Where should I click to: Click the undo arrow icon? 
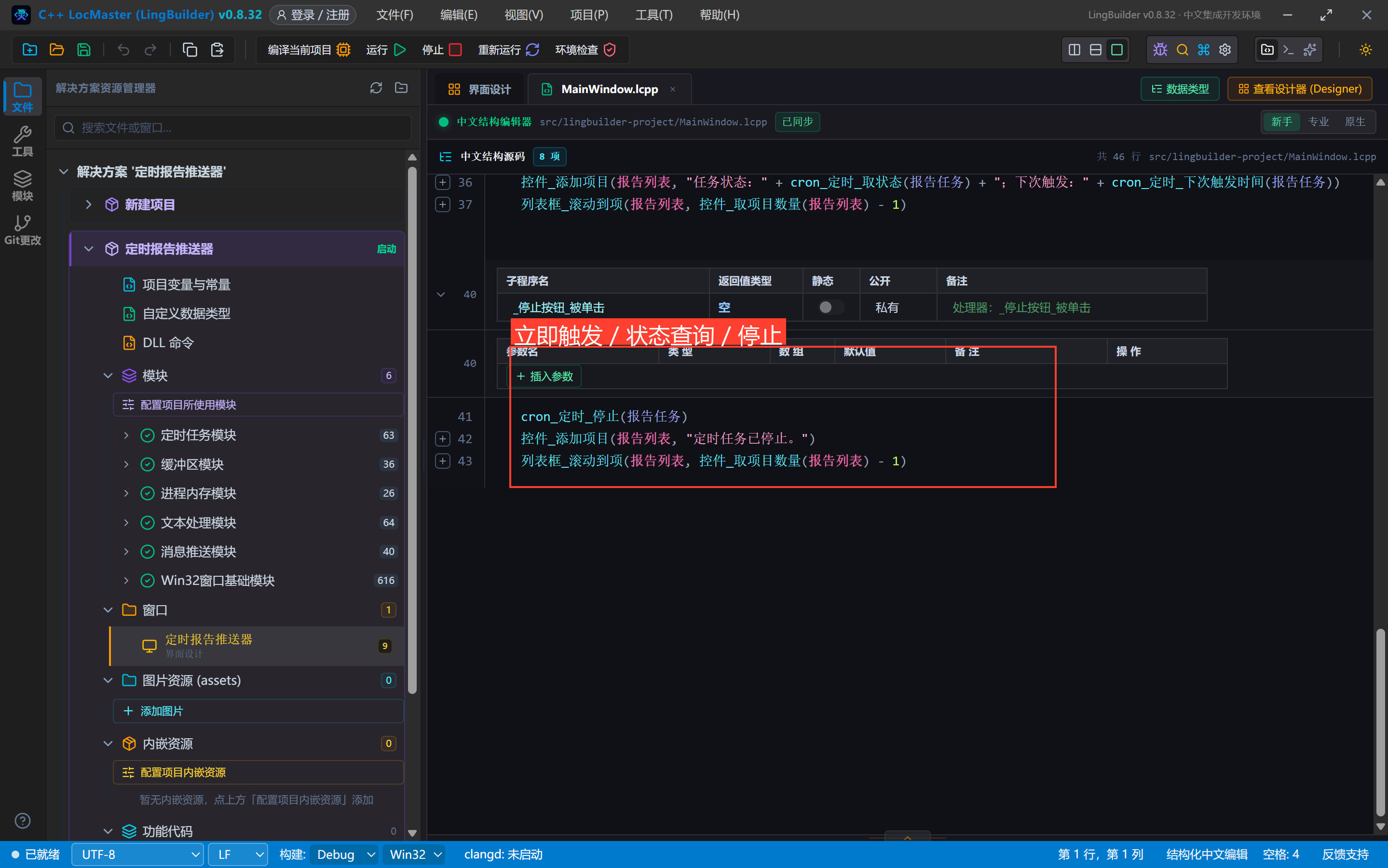click(123, 50)
